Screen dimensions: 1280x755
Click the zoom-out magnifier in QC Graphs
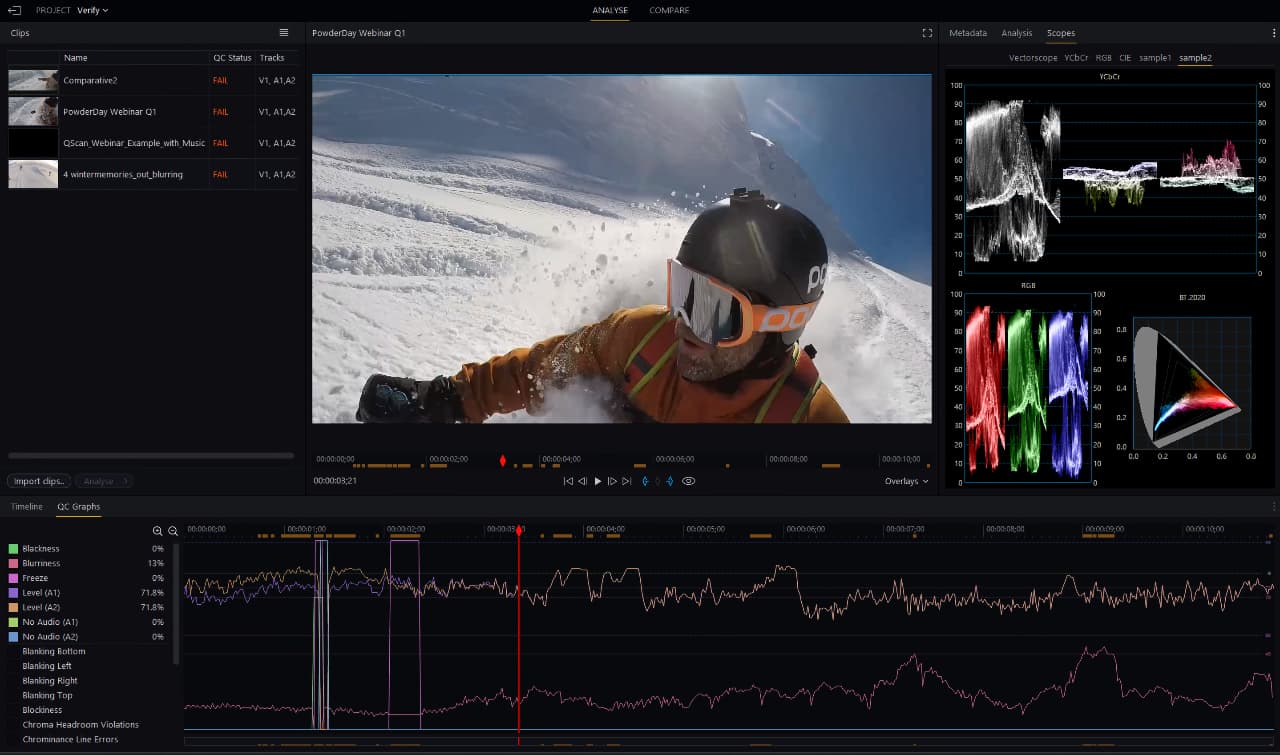pos(173,530)
